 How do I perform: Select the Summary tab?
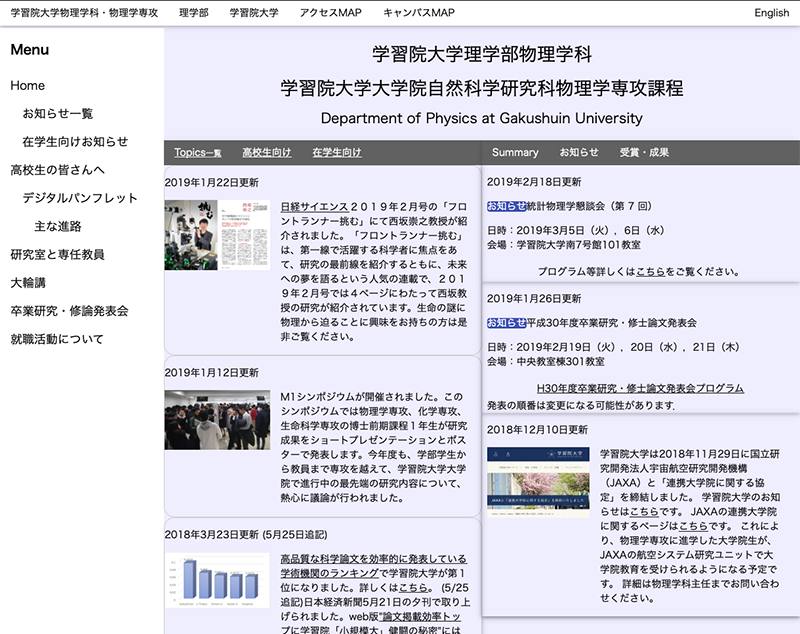[515, 152]
